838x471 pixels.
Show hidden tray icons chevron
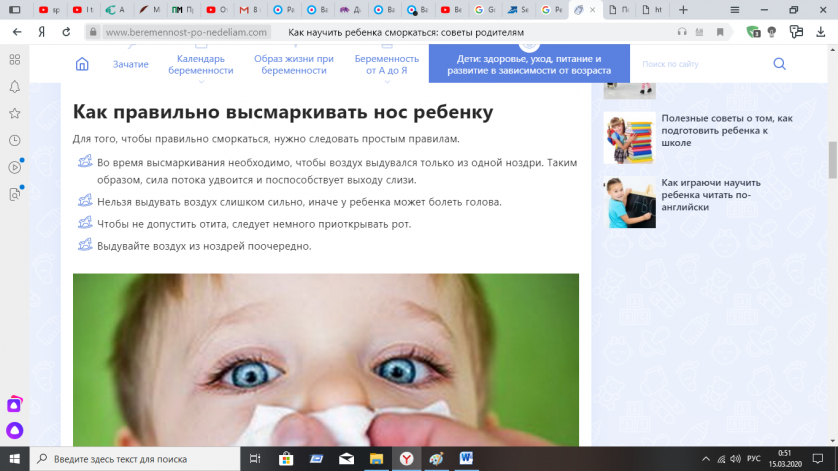pos(706,459)
